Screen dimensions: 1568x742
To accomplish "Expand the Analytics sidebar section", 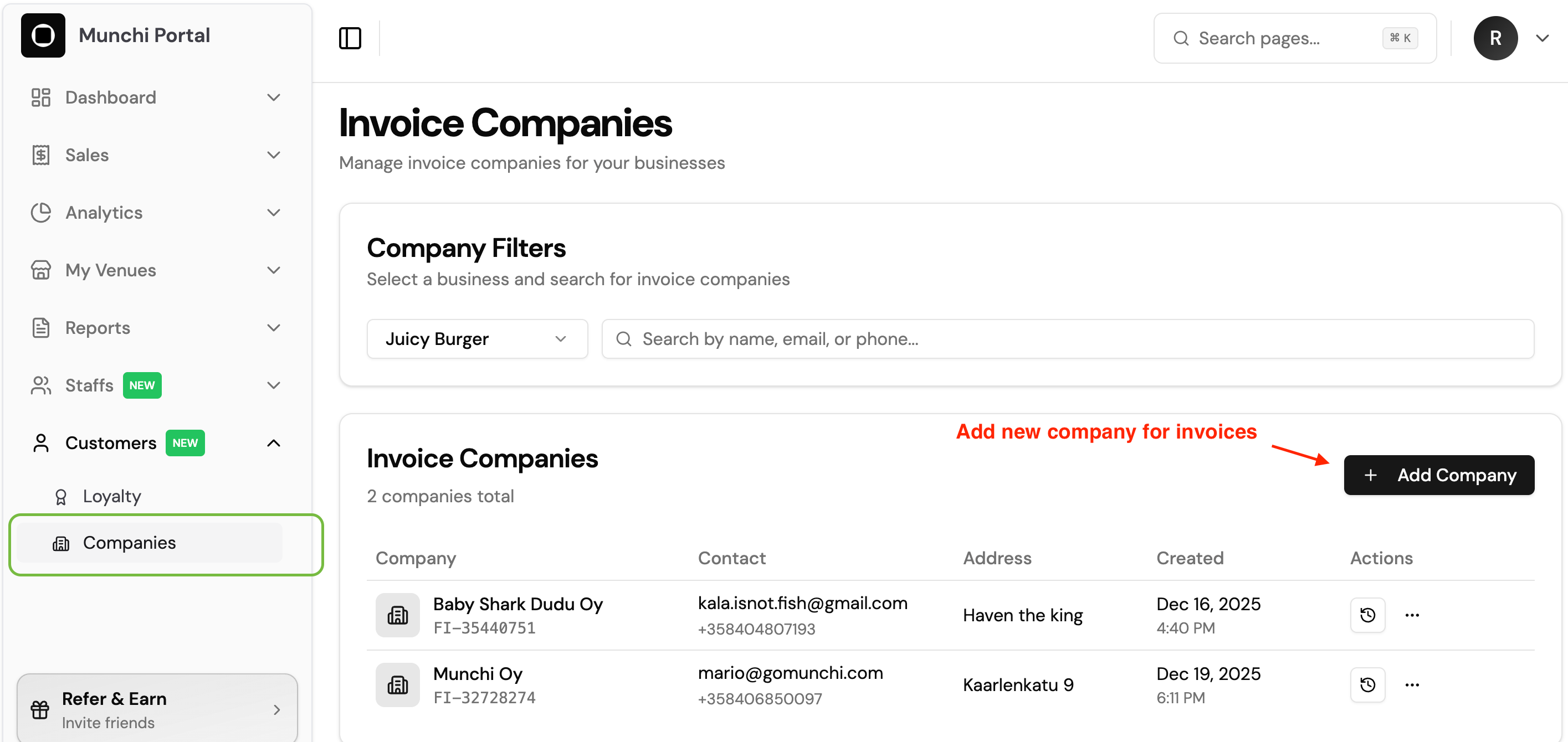I will pyautogui.click(x=156, y=212).
